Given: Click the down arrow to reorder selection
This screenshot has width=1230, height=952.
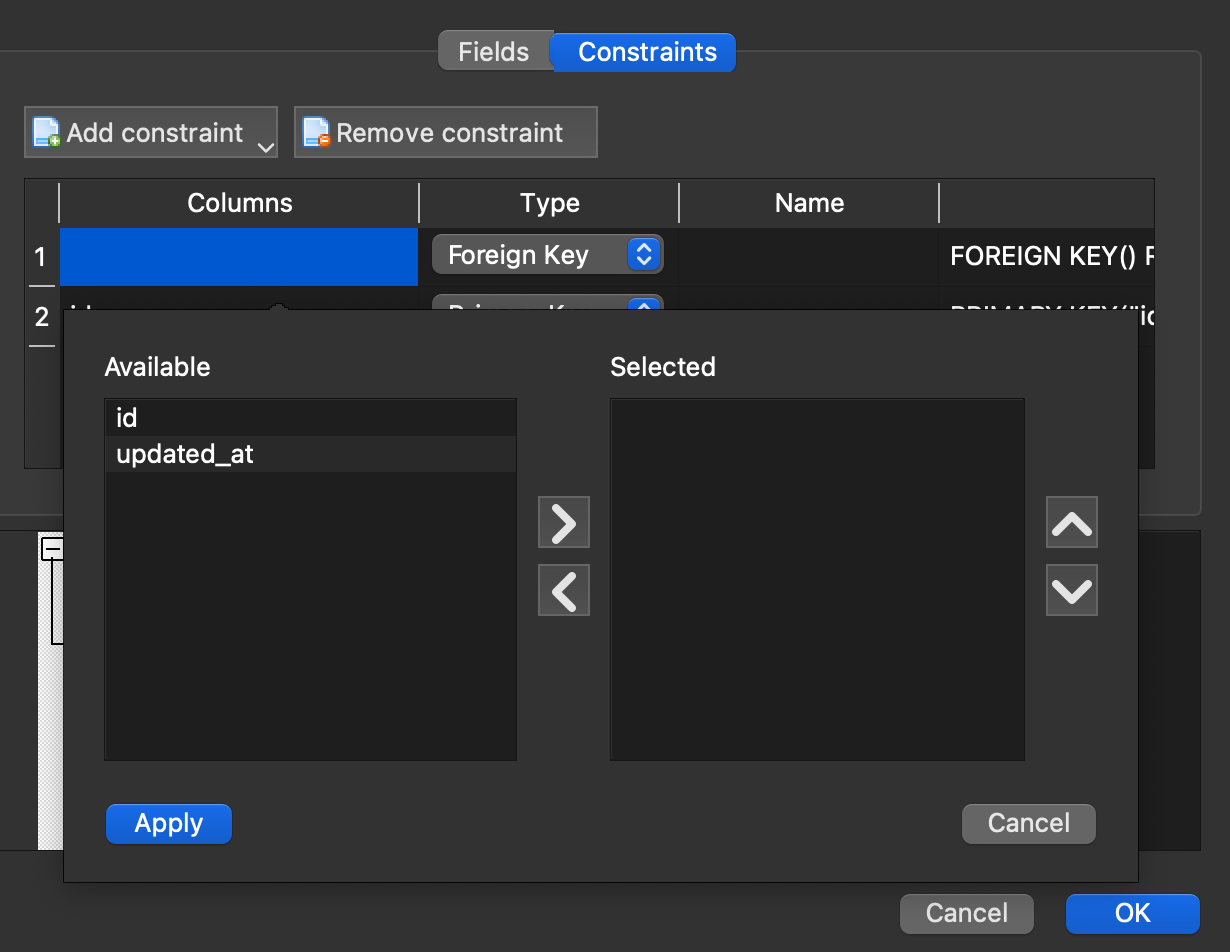Looking at the screenshot, I should 1071,590.
